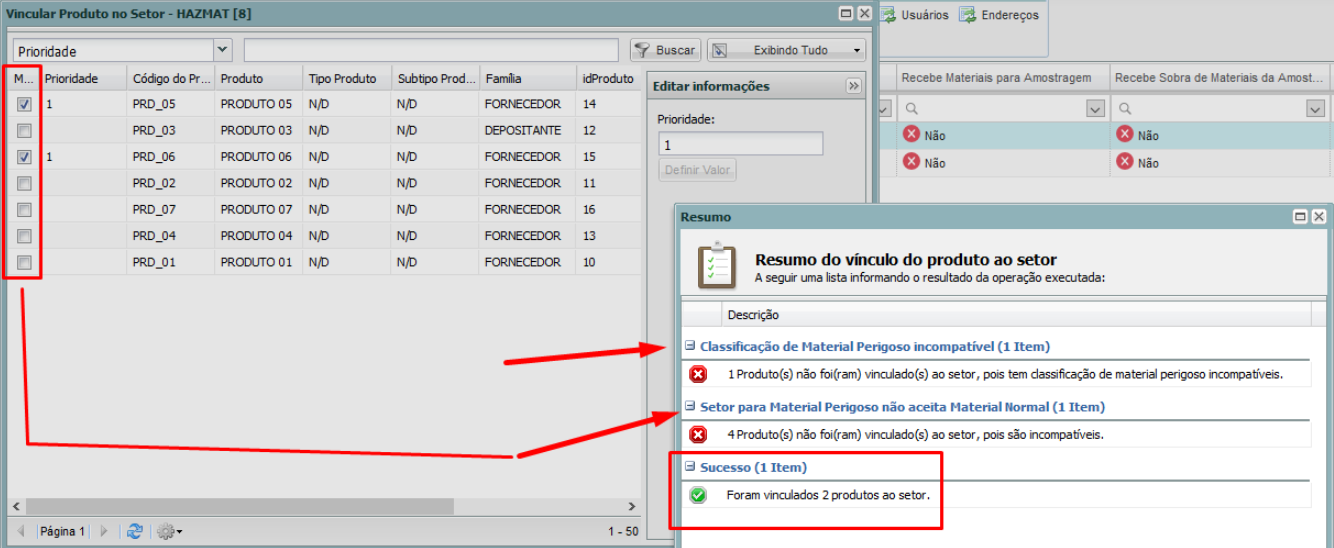Click horizontal scrollbar right arrow
The image size is (1334, 548).
click(631, 507)
